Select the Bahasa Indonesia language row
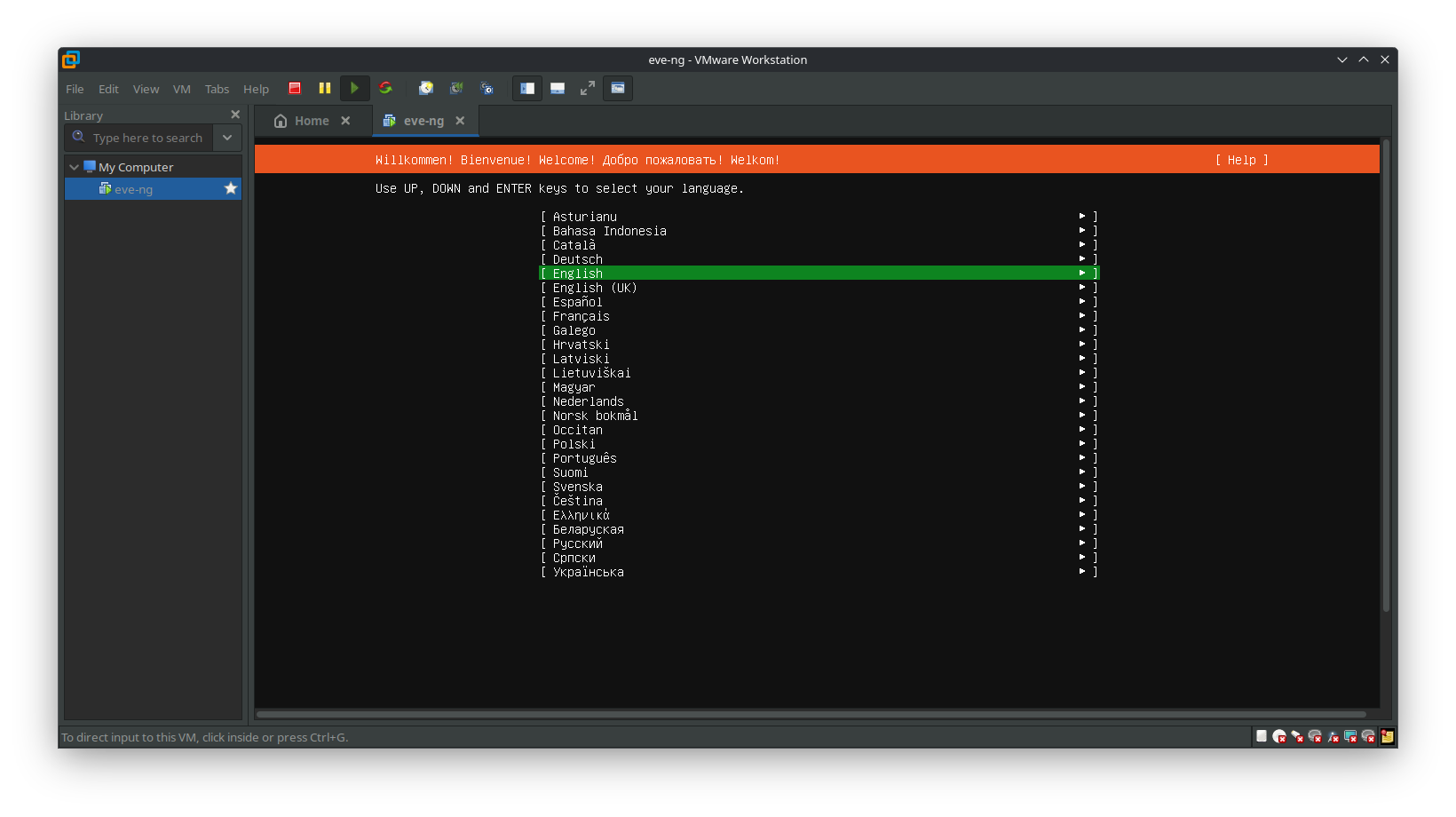This screenshot has width=1456, height=817. click(819, 231)
